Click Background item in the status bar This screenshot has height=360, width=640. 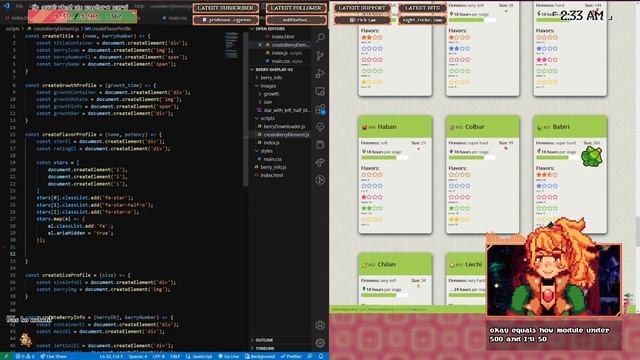260,356
